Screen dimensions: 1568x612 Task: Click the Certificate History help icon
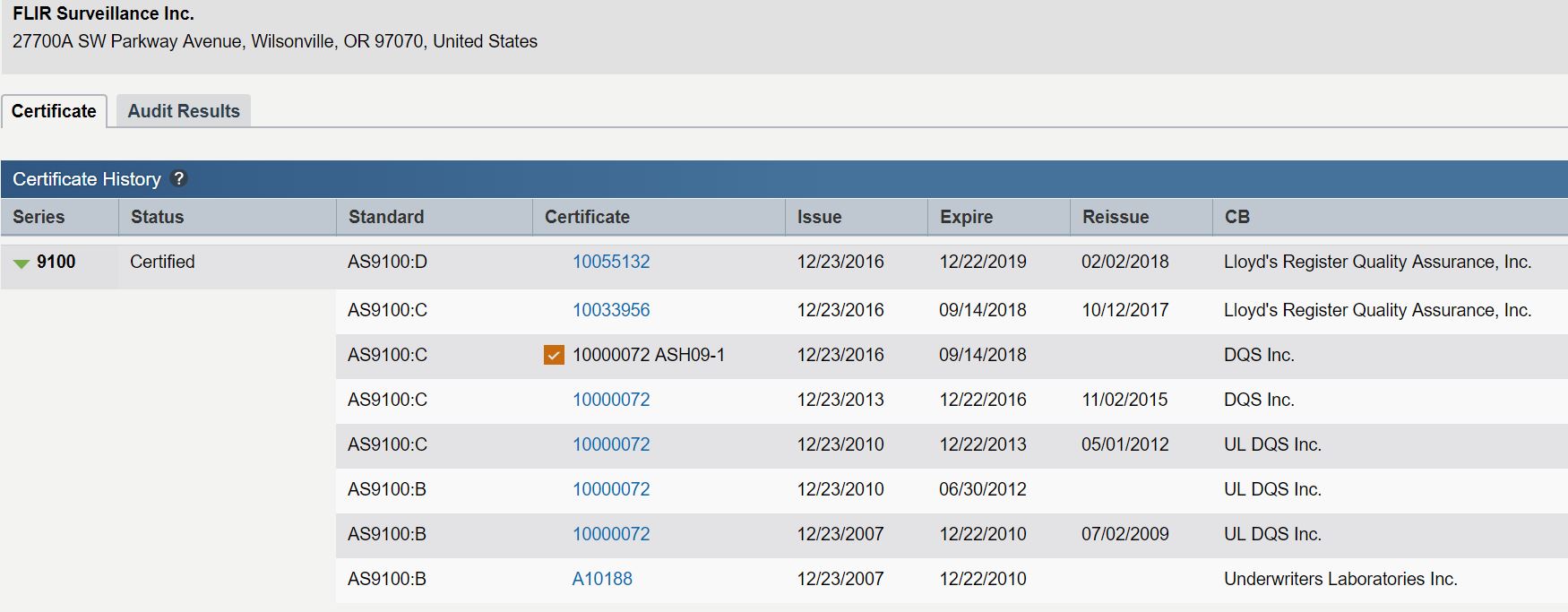coord(178,178)
